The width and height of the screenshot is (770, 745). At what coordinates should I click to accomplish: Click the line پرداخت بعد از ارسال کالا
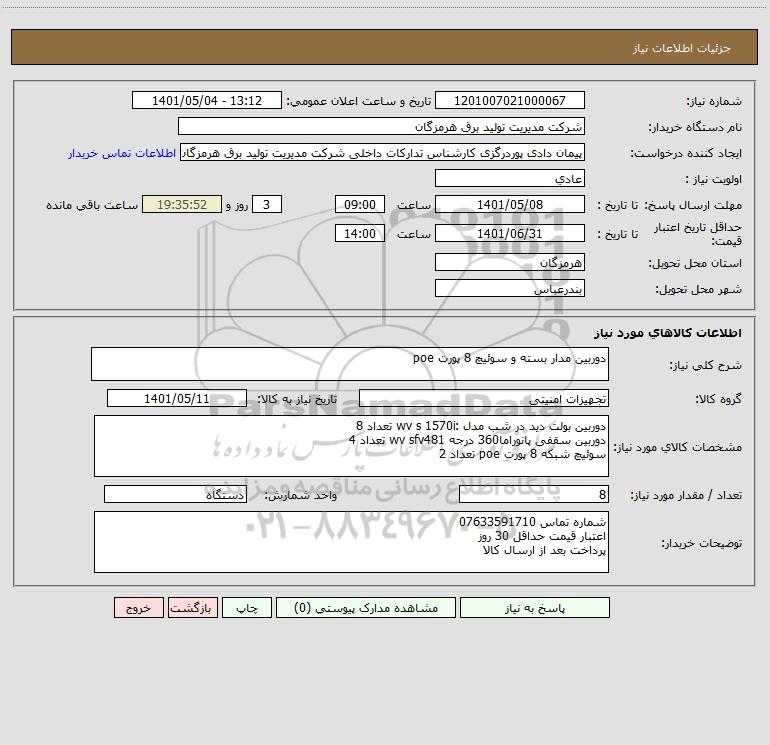(545, 550)
